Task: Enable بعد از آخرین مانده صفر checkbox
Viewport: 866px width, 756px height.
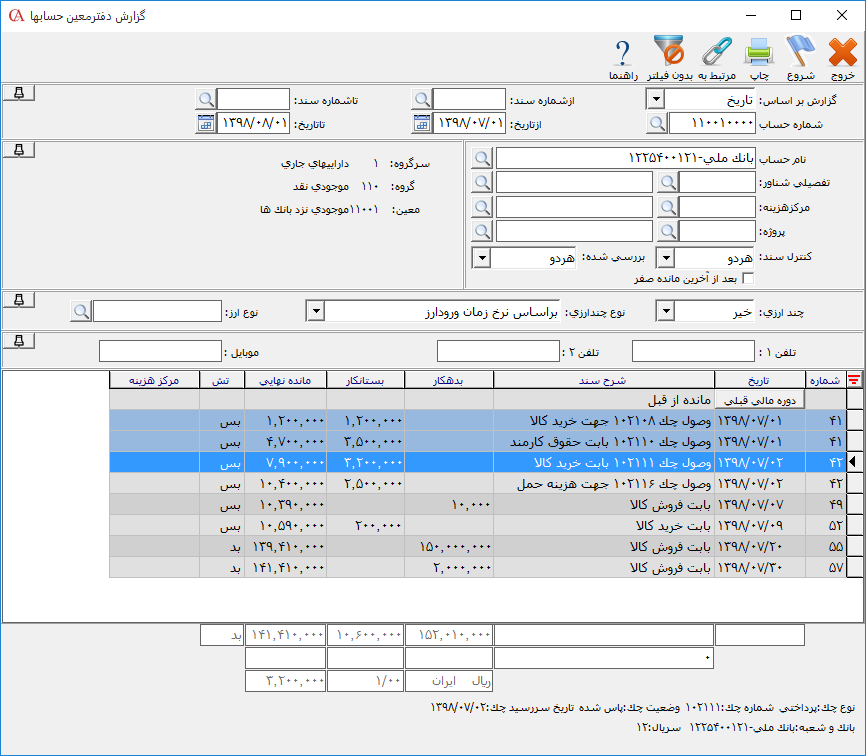Action: [x=747, y=279]
